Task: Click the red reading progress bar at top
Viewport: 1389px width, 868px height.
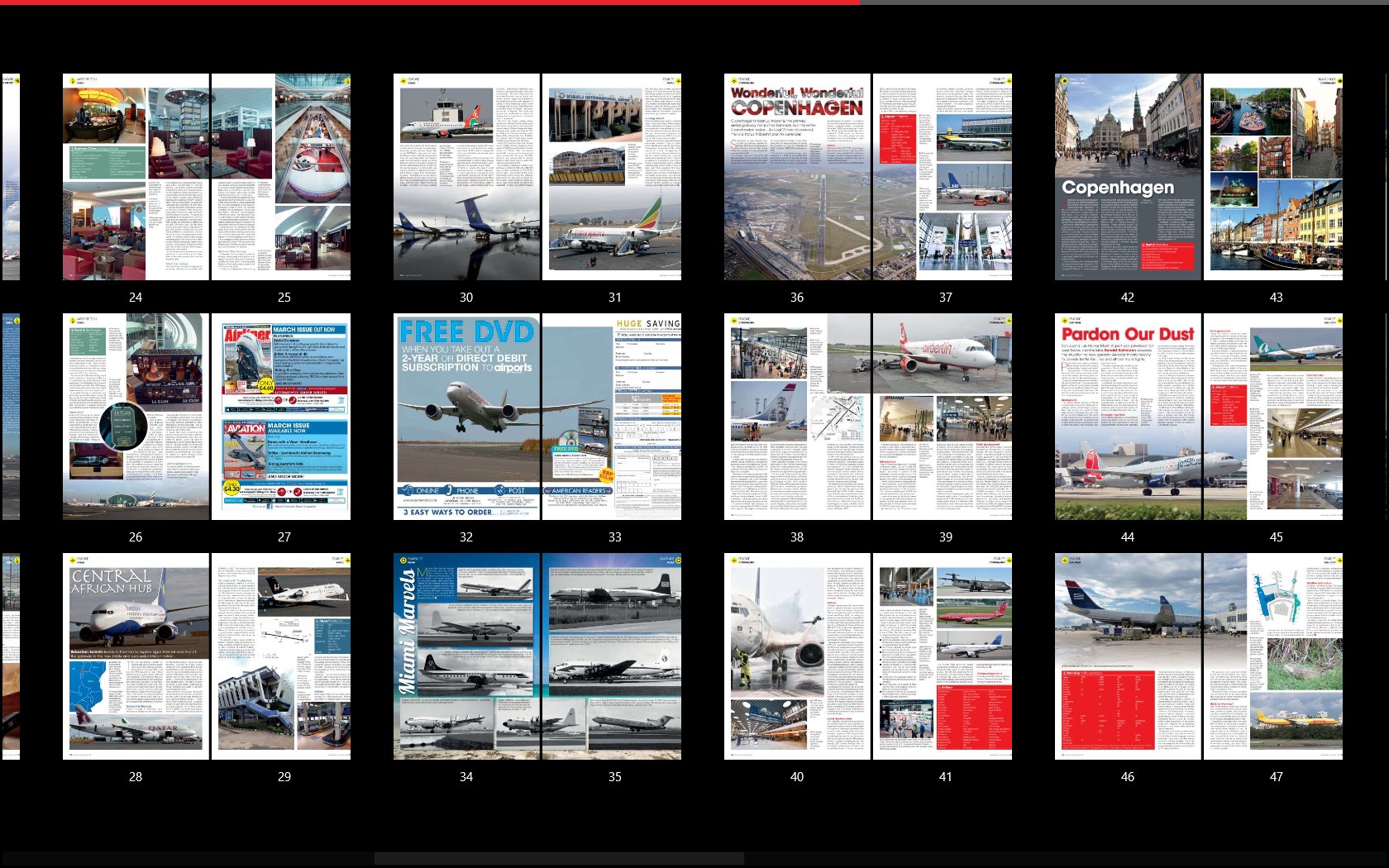Action: (430, 2)
